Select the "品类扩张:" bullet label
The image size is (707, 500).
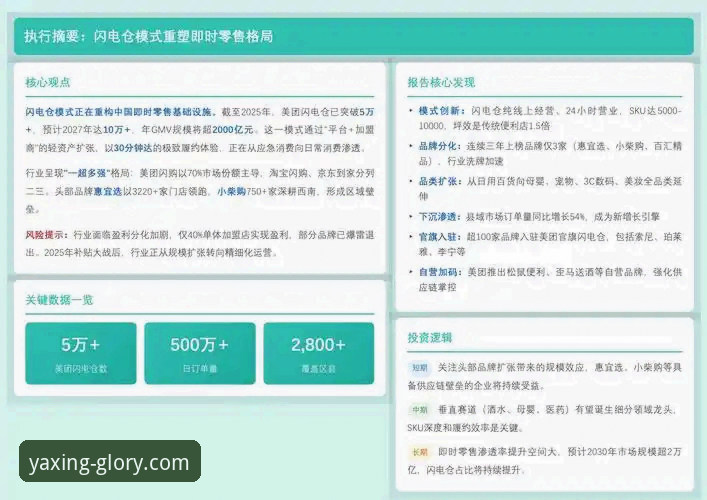pyautogui.click(x=440, y=182)
